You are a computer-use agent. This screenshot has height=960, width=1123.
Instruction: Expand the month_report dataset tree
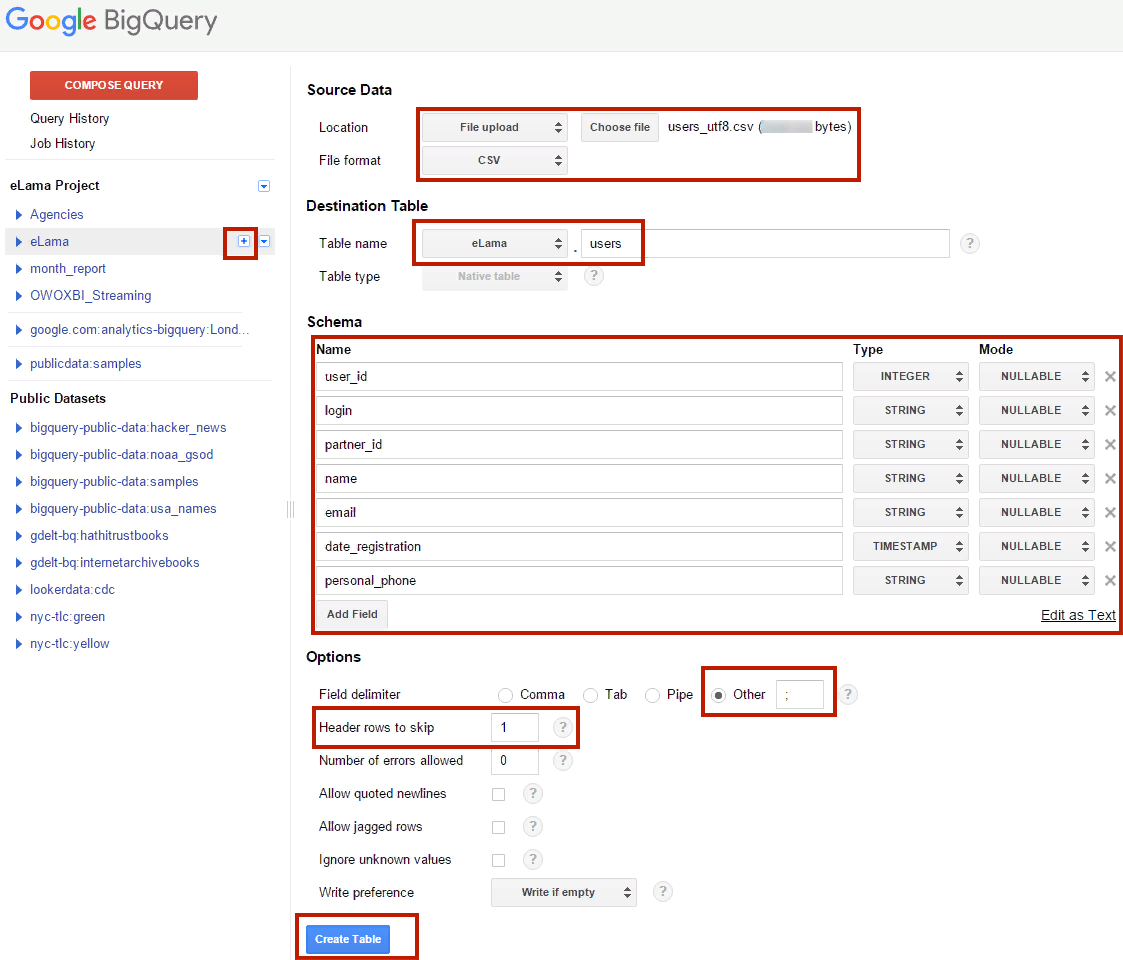(x=19, y=269)
